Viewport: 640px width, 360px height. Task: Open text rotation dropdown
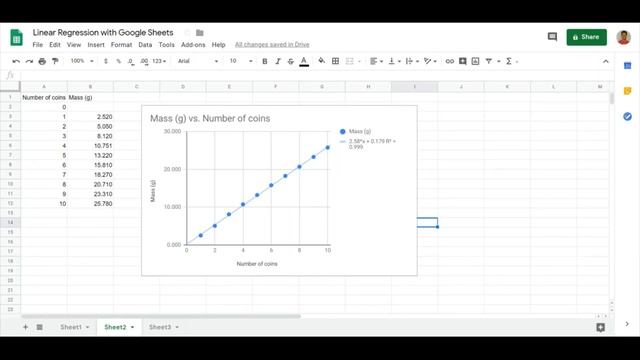click(430, 61)
